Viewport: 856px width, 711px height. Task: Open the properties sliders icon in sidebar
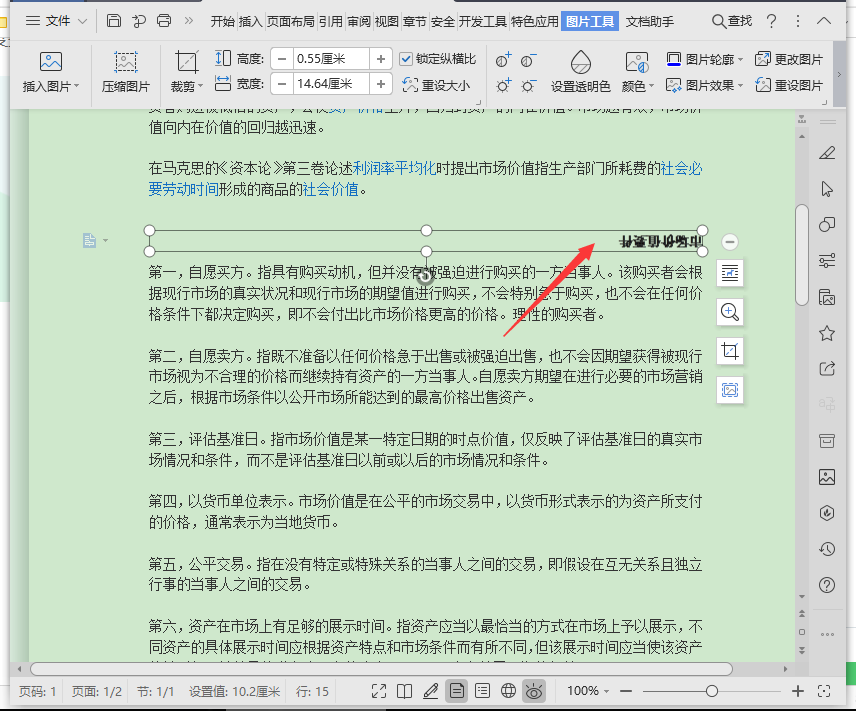coord(827,260)
